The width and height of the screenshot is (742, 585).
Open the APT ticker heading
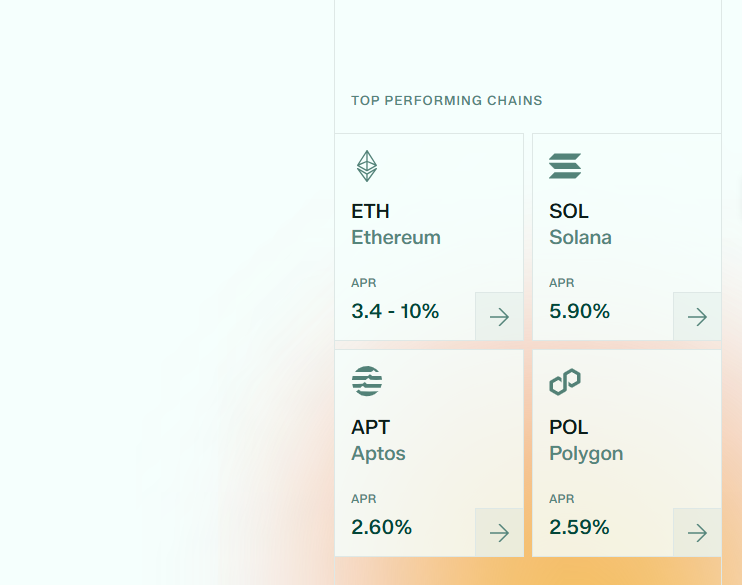point(370,427)
